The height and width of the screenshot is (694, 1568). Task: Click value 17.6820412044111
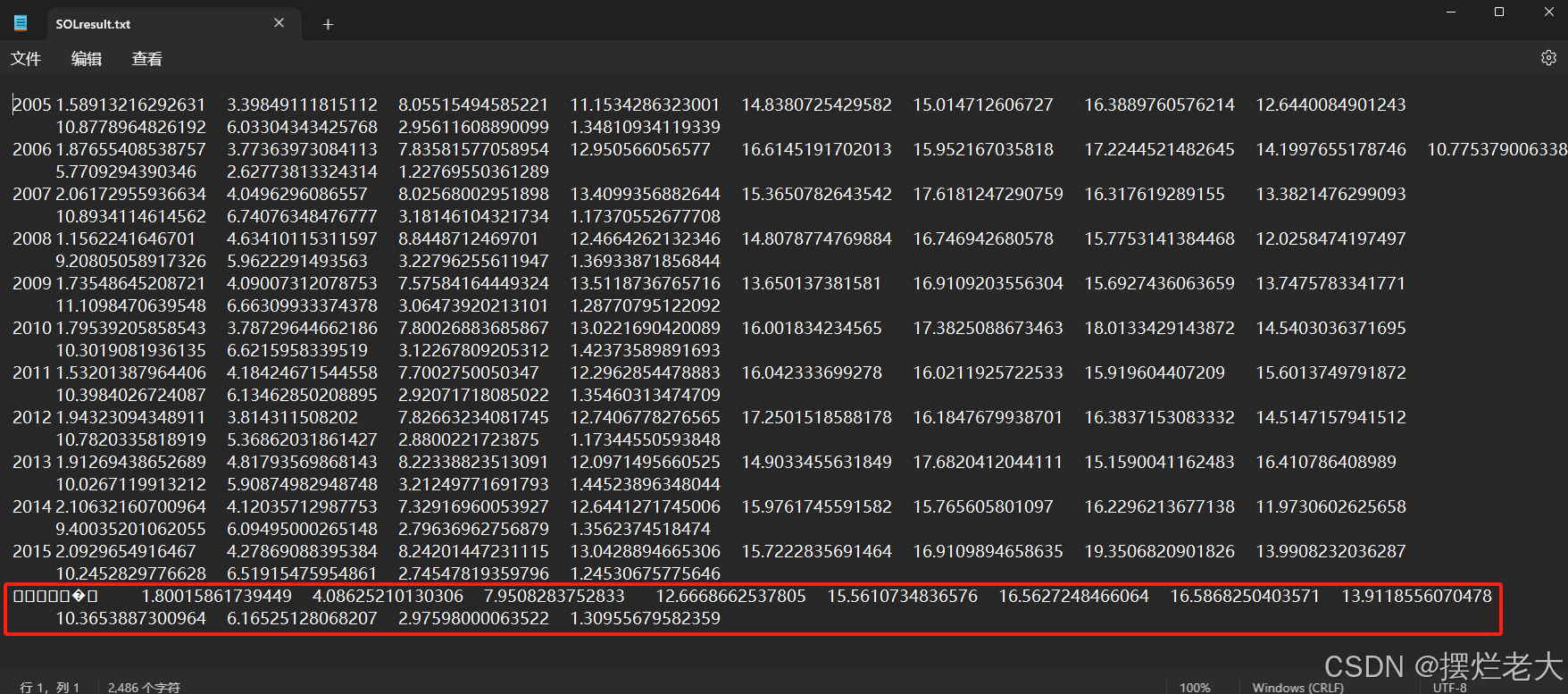click(988, 462)
